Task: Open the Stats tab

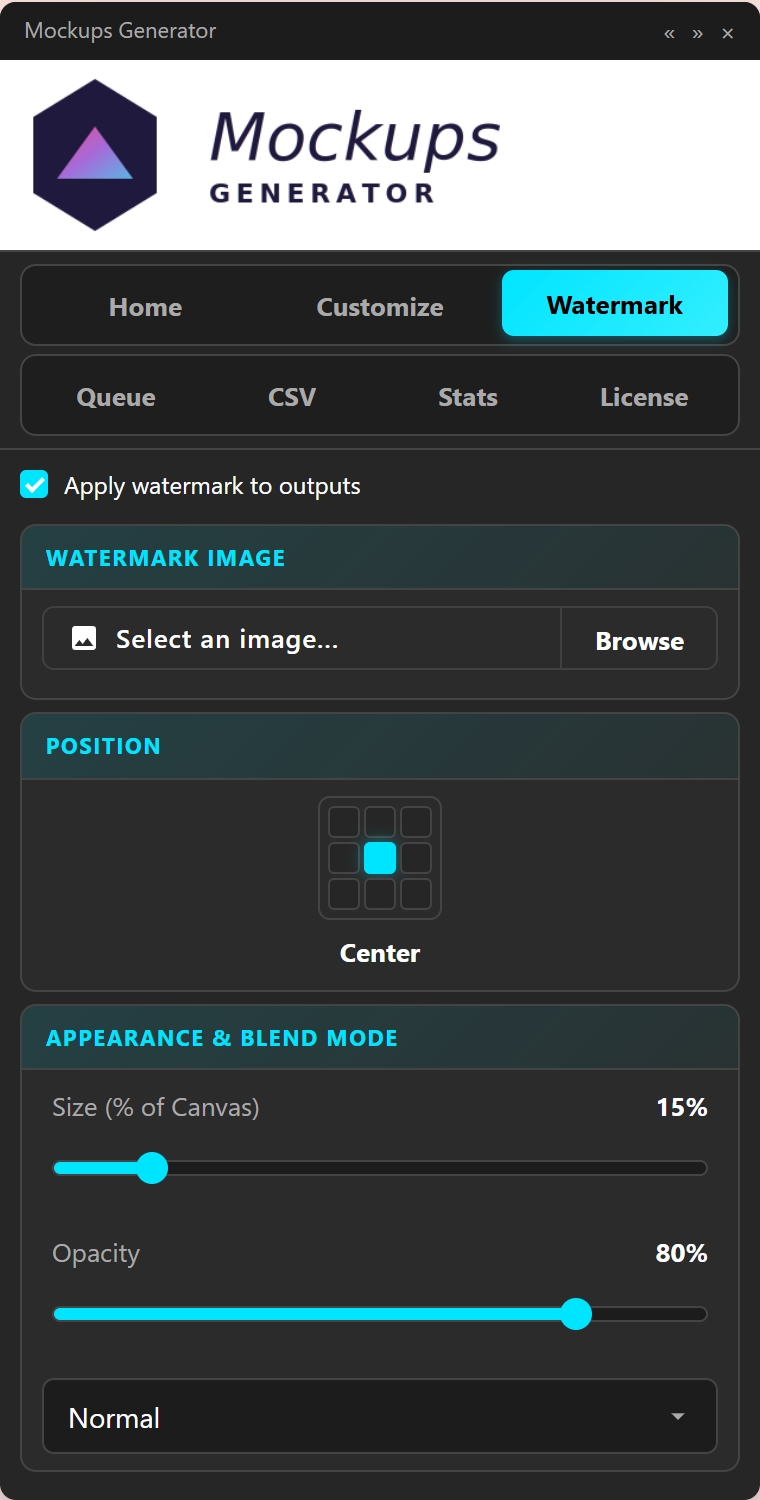Action: (468, 396)
